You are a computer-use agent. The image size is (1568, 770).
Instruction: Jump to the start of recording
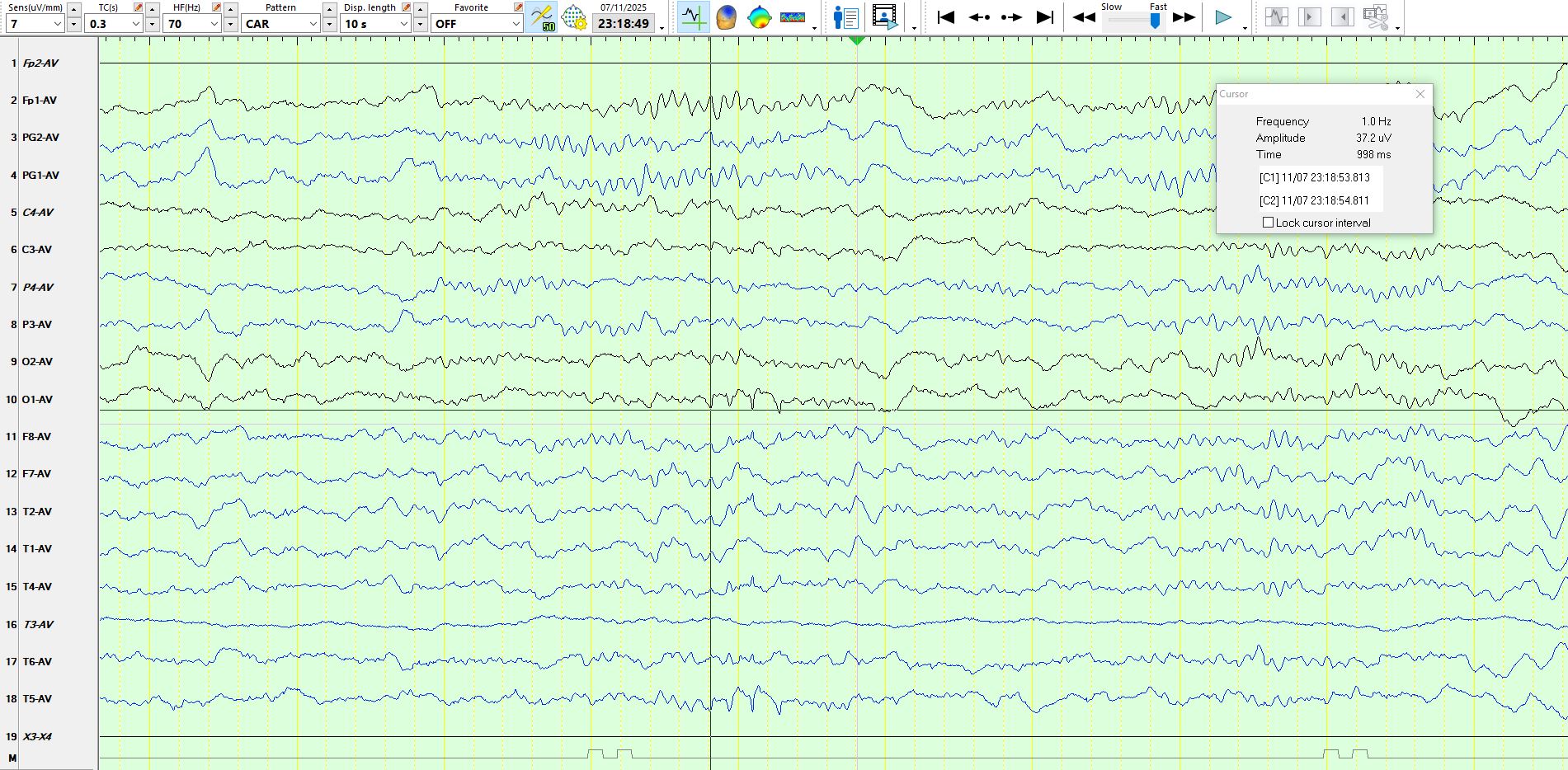click(x=946, y=17)
